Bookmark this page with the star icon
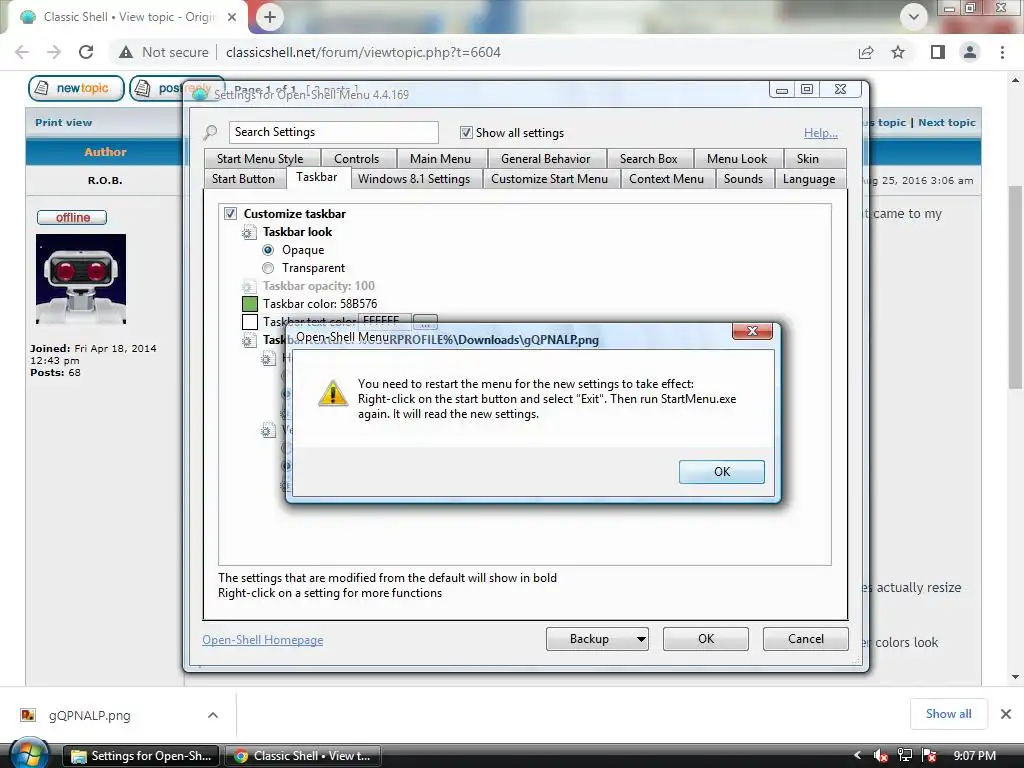Screen dimensions: 1024x768 pos(898,52)
